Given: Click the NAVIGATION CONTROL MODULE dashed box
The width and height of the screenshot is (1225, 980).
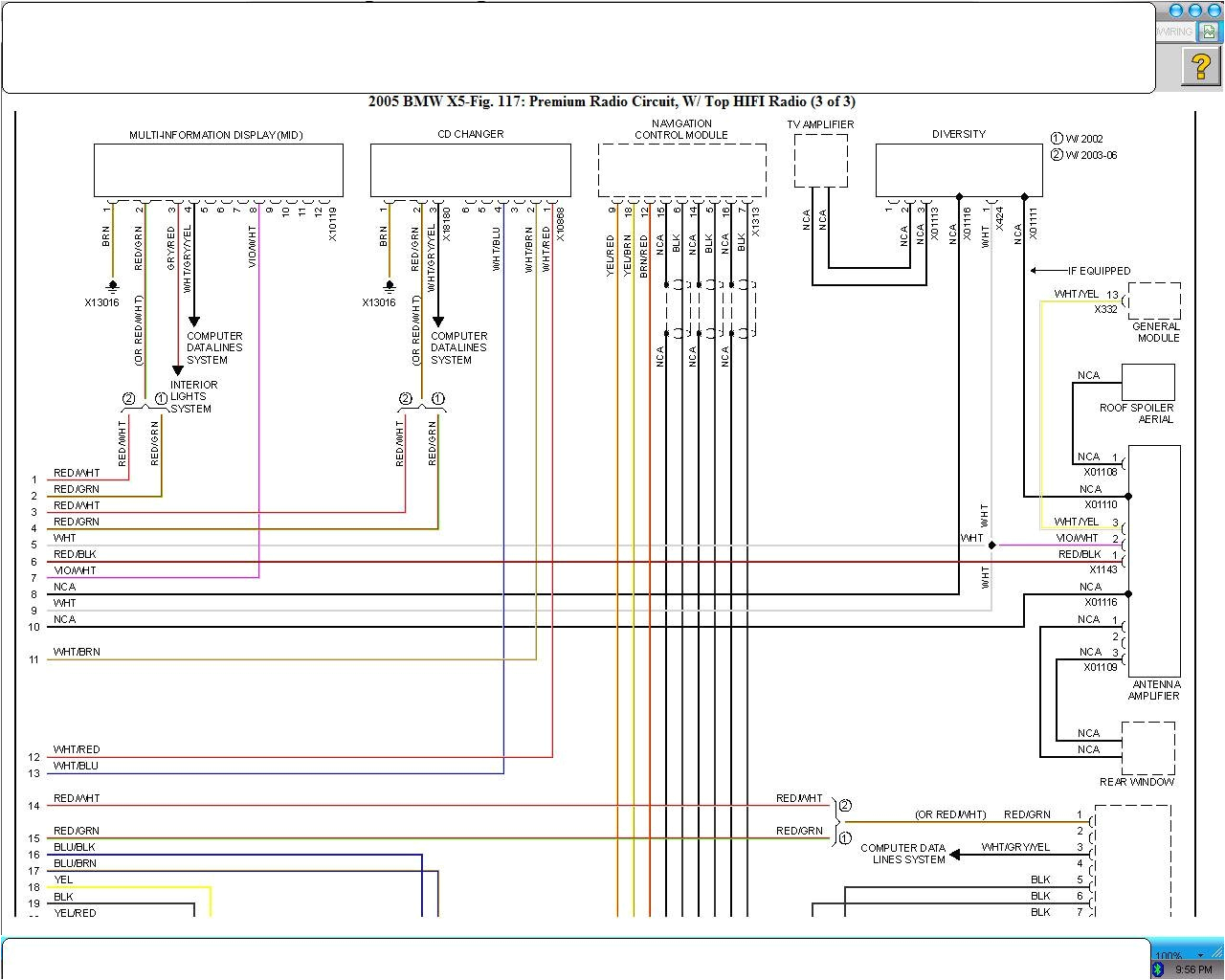Looking at the screenshot, I should coord(680,169).
